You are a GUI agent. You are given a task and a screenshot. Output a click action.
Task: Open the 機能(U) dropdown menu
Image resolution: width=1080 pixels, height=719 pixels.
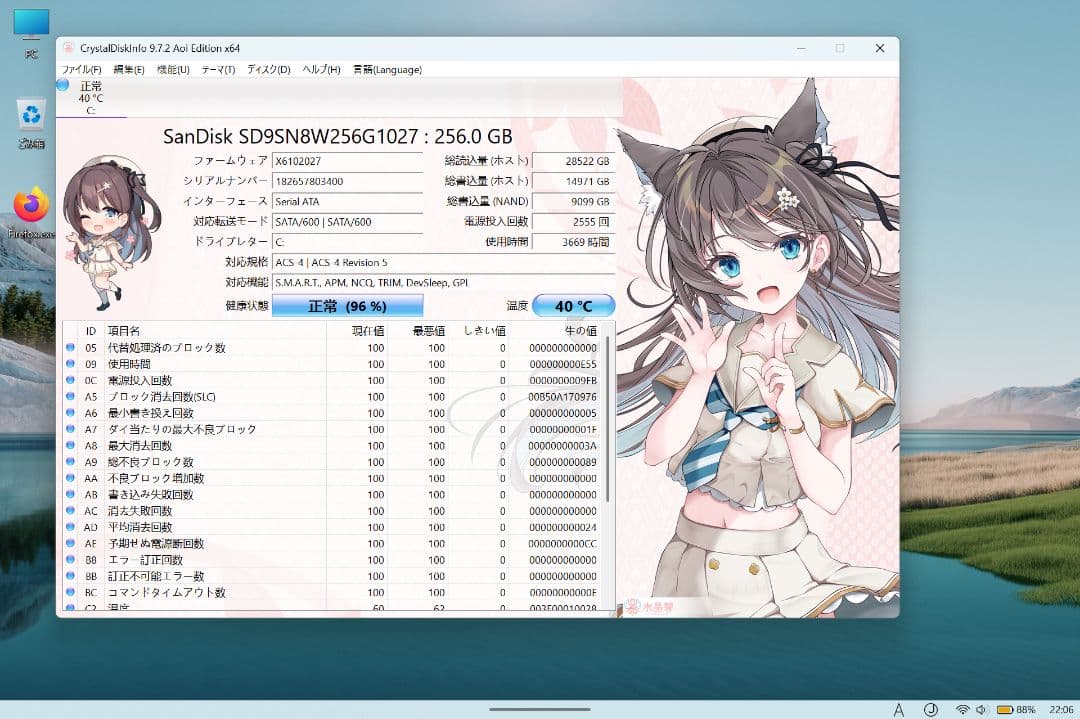(x=173, y=69)
